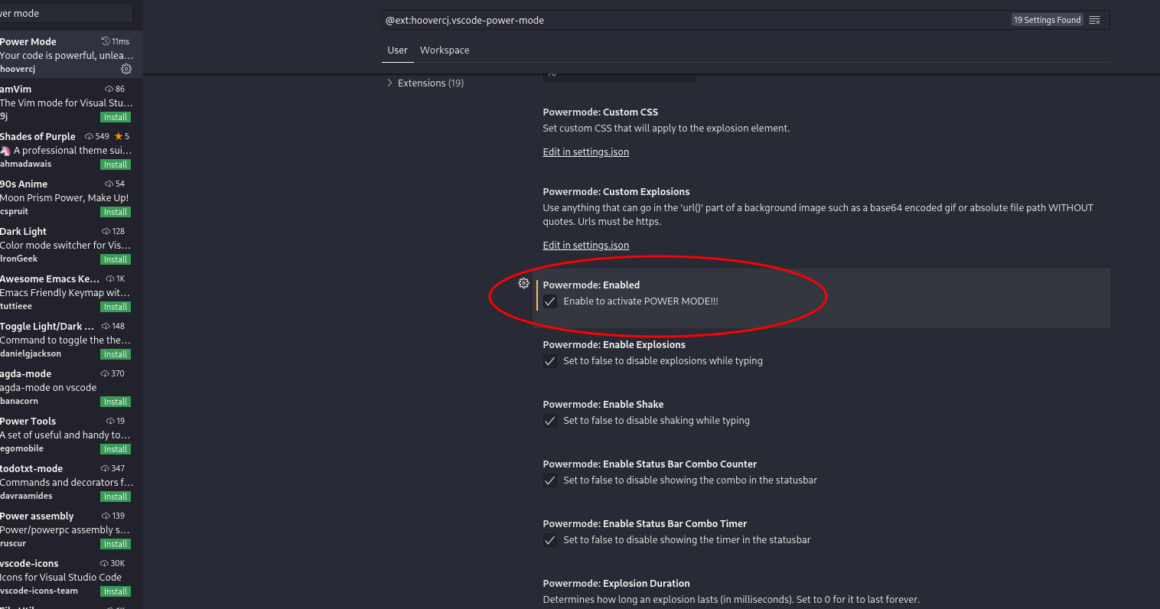Install the vscode-icons extension

coord(115,591)
